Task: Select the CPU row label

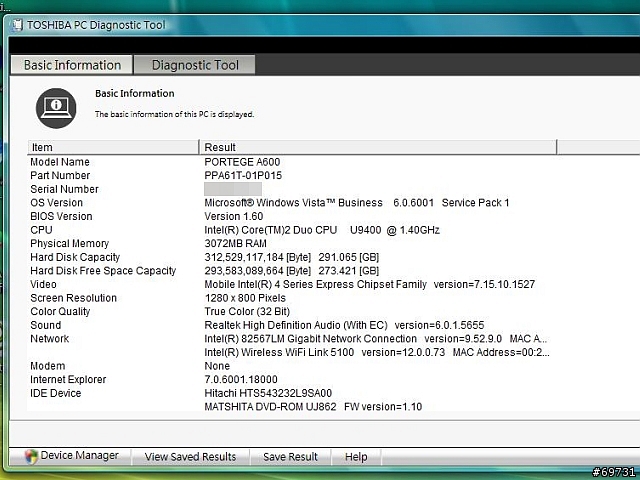Action: click(41, 230)
